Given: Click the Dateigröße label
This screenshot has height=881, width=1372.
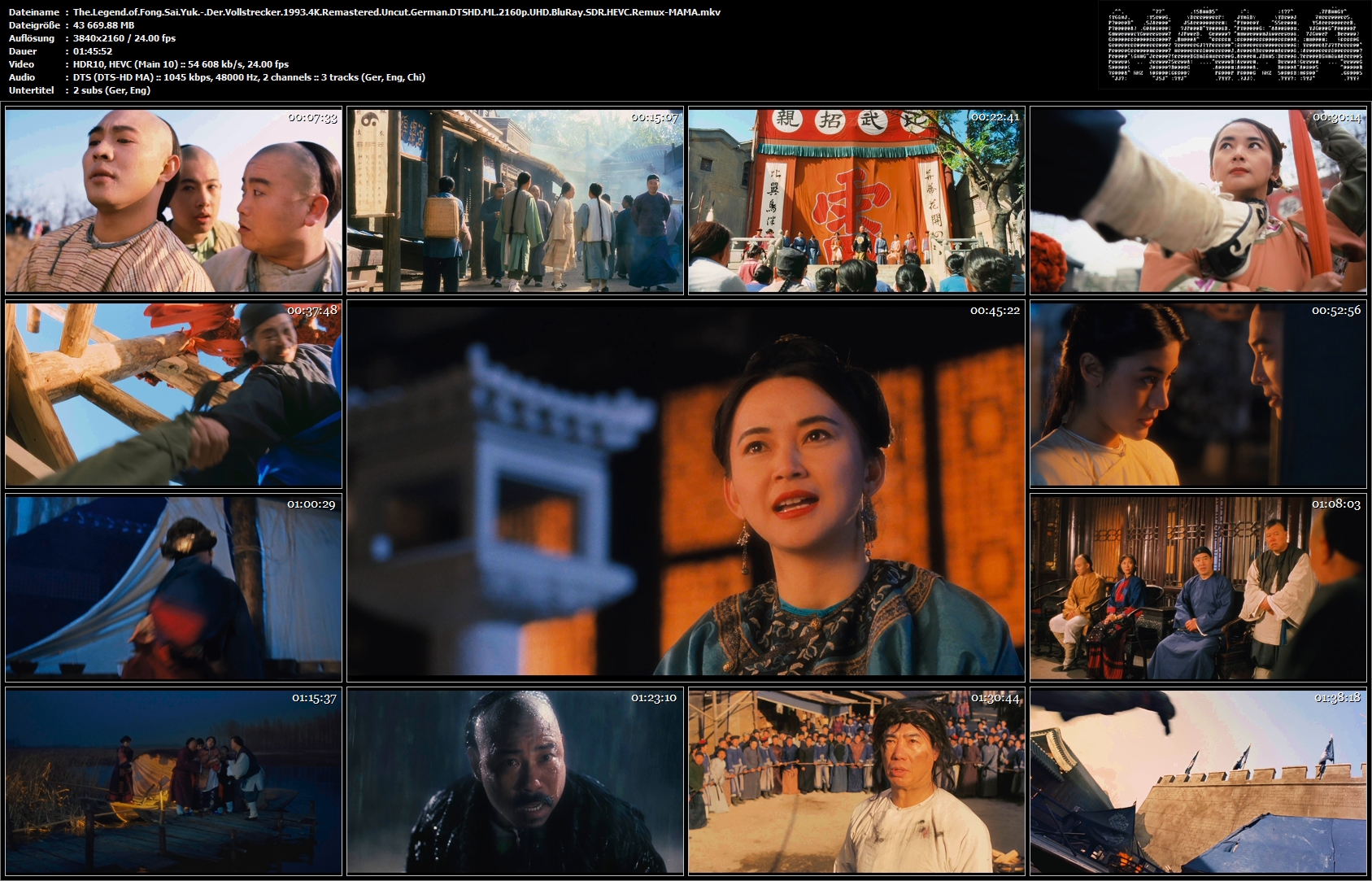Looking at the screenshot, I should [33, 25].
